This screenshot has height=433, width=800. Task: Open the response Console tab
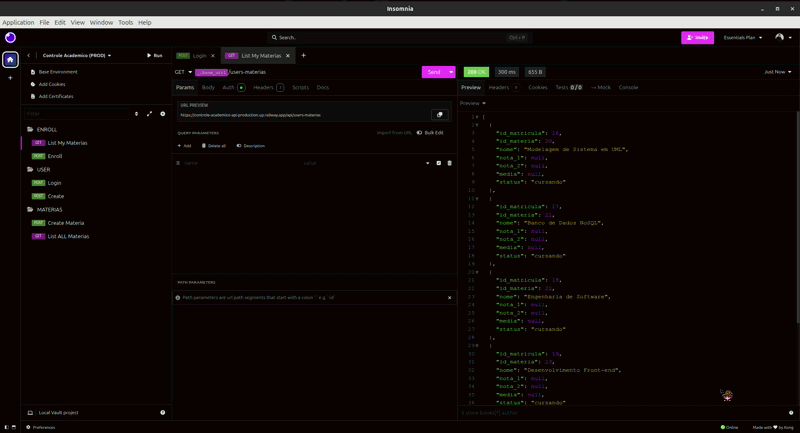click(629, 87)
